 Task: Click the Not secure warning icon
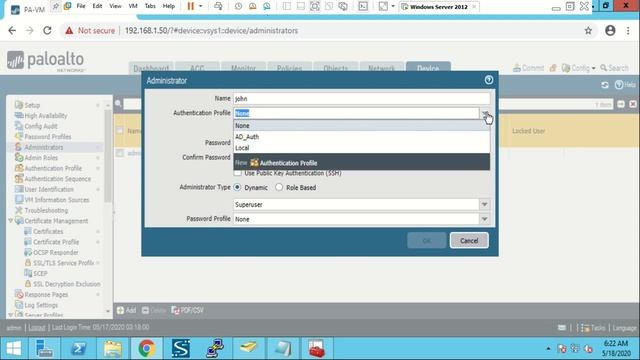pyautogui.click(x=69, y=31)
